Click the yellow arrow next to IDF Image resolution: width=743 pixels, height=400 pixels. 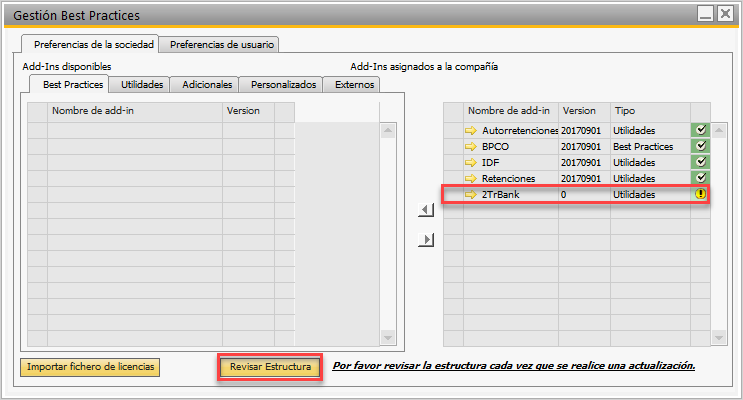(x=472, y=162)
